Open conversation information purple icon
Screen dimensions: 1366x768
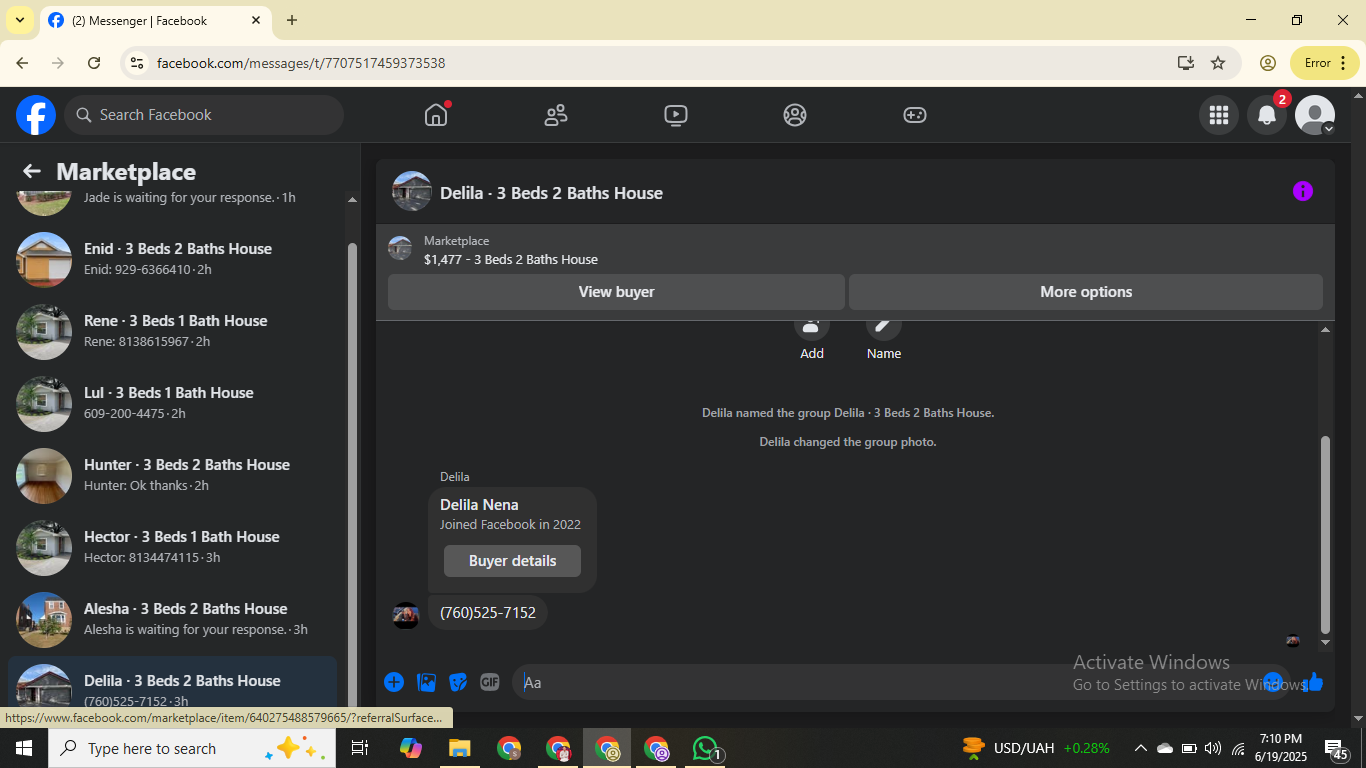pyautogui.click(x=1302, y=191)
